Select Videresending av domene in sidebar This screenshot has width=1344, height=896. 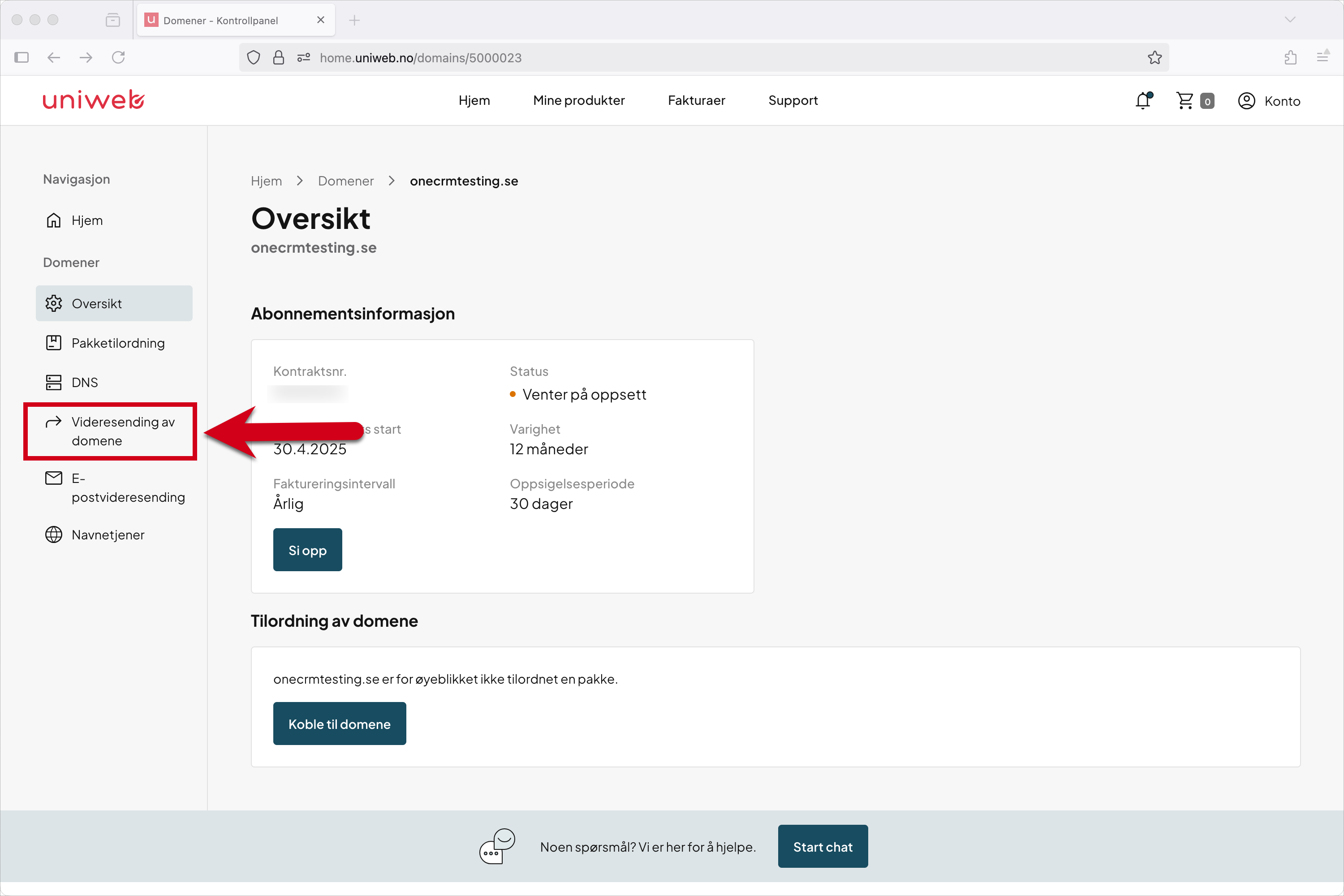tap(110, 431)
